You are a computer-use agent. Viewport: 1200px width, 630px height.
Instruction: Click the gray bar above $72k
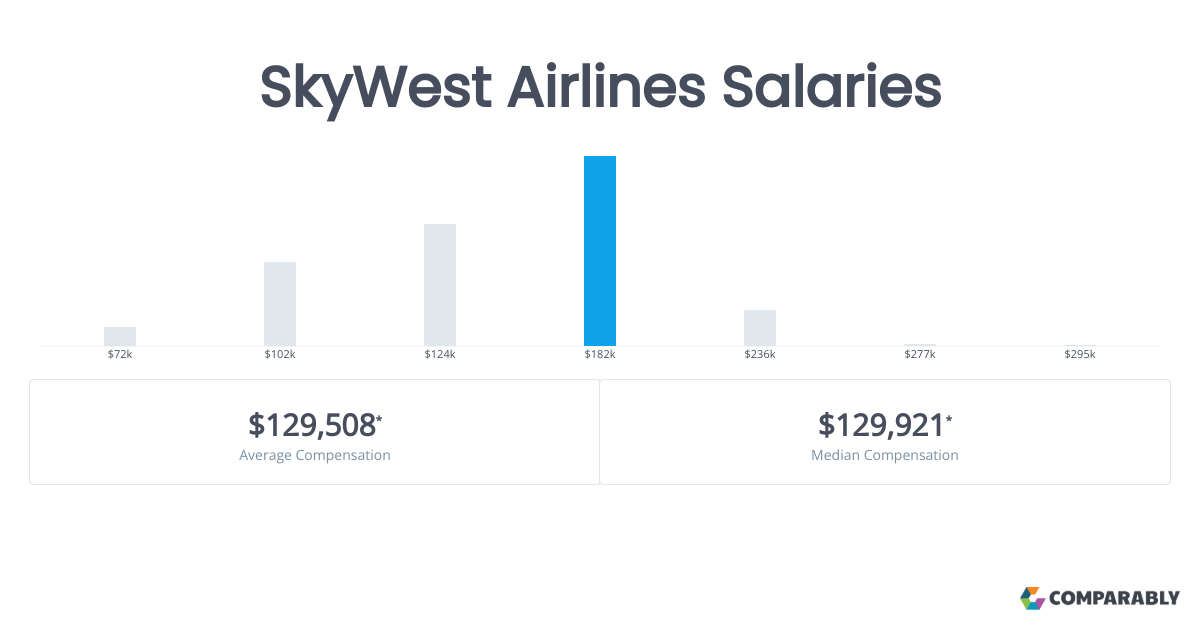click(120, 336)
